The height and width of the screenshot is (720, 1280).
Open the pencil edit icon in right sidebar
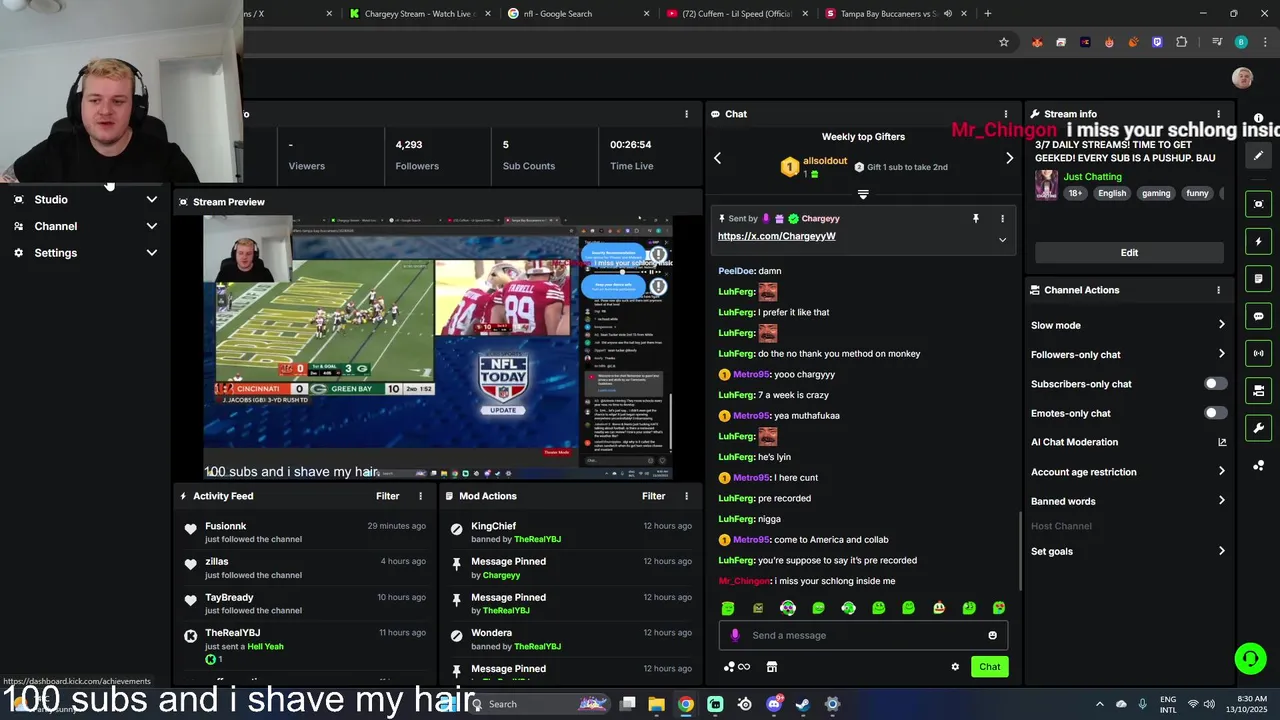click(1258, 155)
